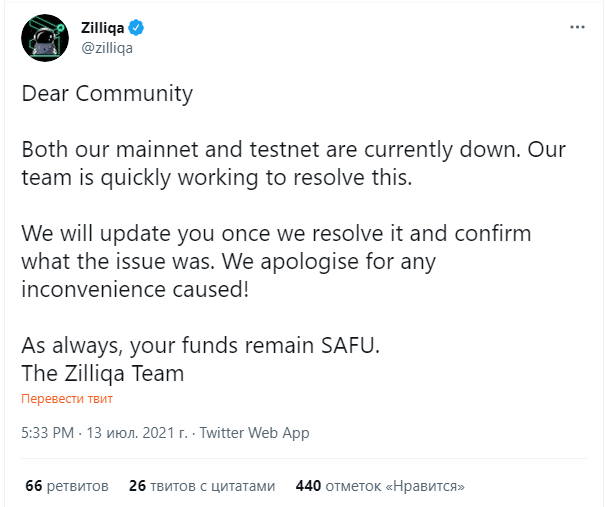Click the quickly working to resolve line
Image resolution: width=605 pixels, height=507 pixels.
pos(217,178)
